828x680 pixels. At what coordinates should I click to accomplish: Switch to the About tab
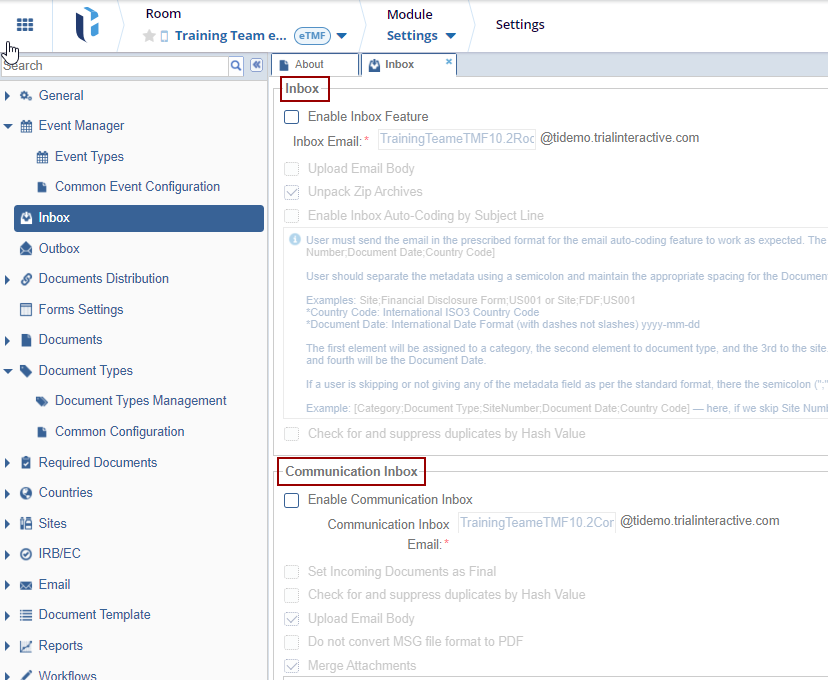pos(309,65)
